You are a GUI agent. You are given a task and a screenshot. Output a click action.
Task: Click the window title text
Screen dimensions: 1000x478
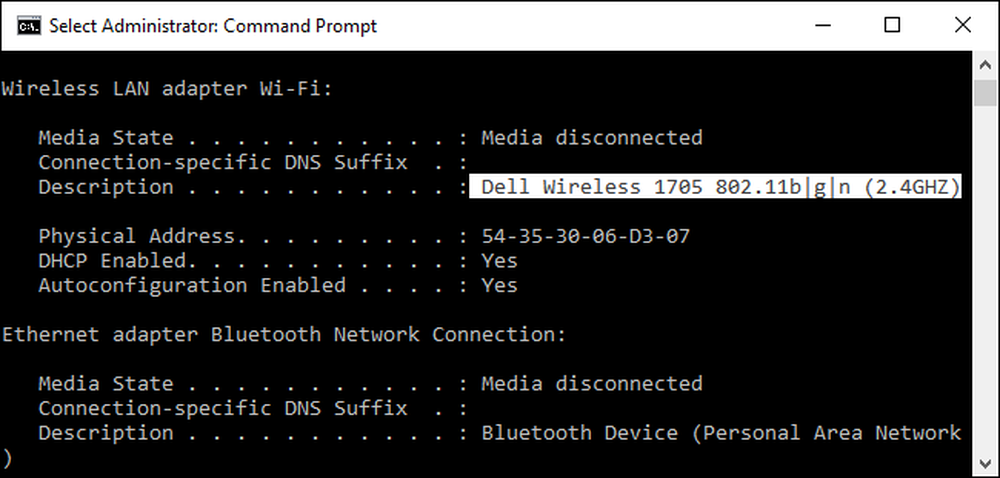click(213, 26)
